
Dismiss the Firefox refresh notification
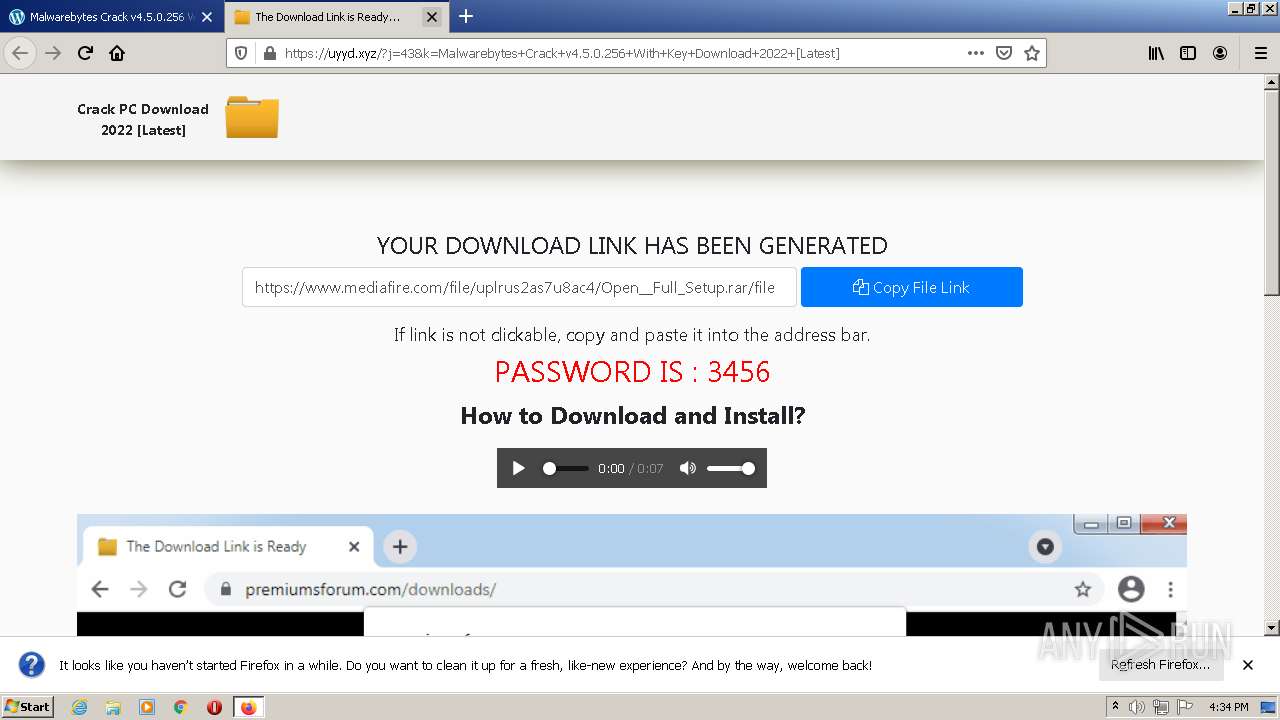1248,665
